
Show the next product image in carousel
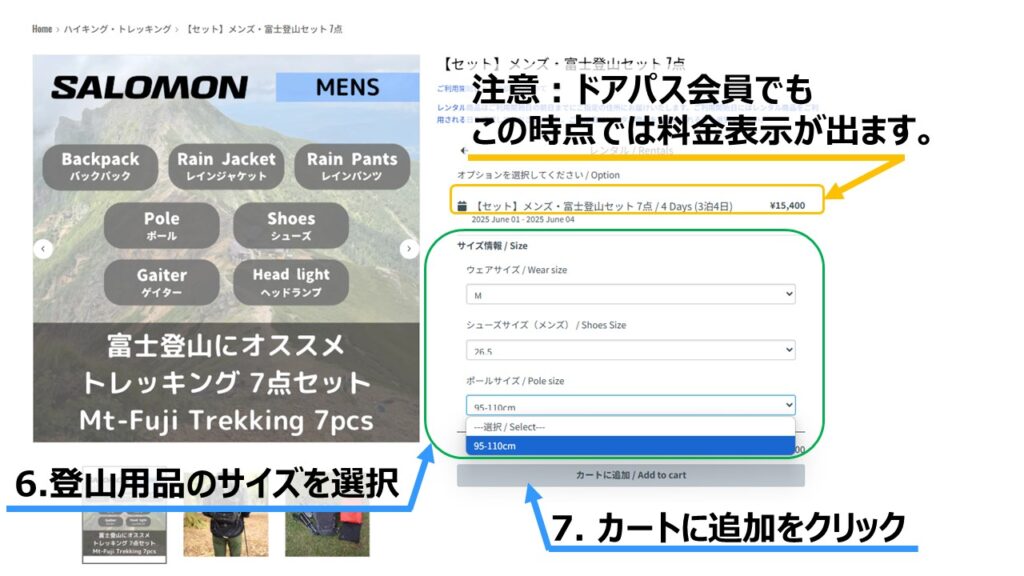(x=409, y=249)
